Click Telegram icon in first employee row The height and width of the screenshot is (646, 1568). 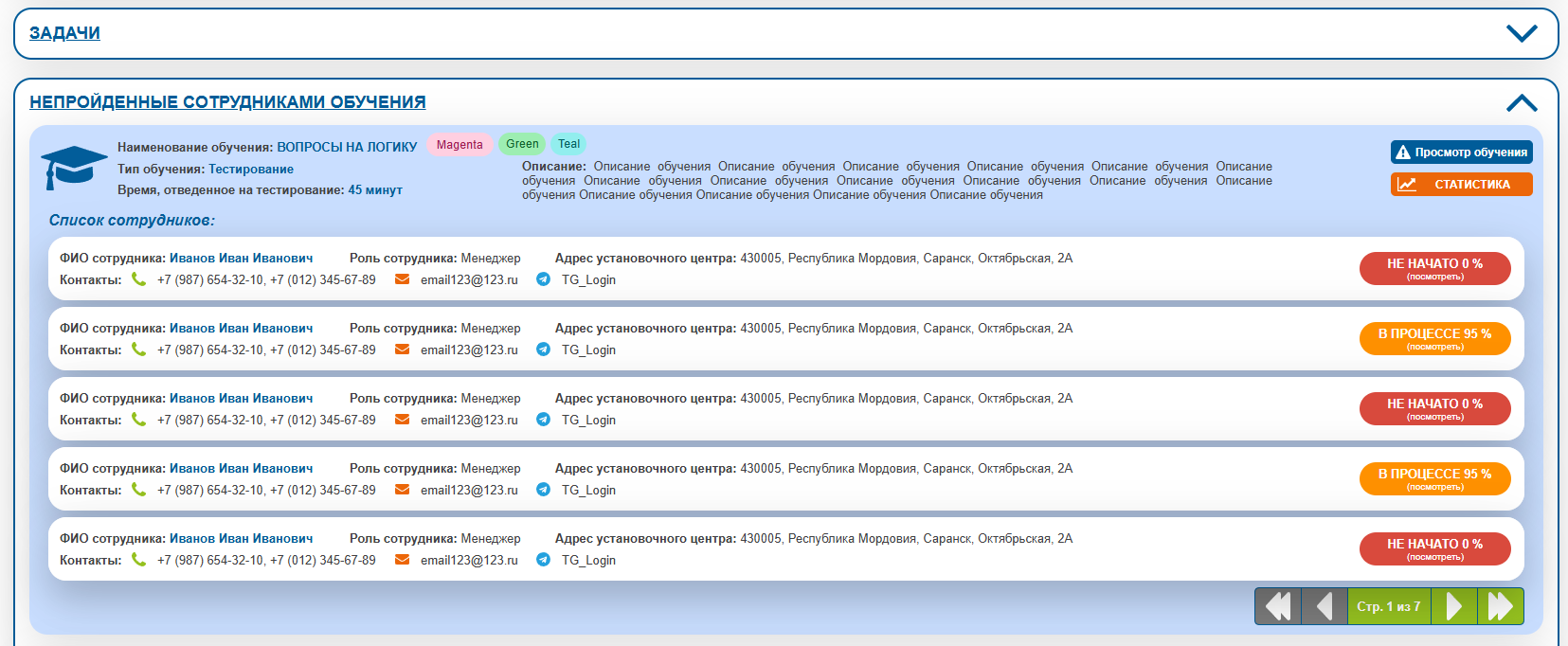click(543, 279)
